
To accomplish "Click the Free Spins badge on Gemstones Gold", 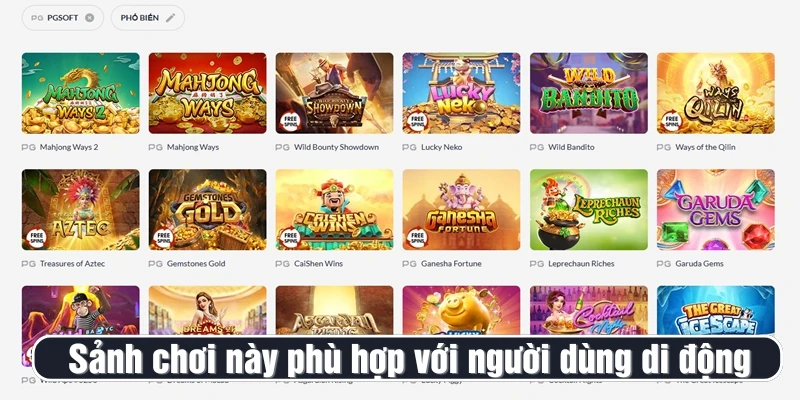I will [x=163, y=238].
